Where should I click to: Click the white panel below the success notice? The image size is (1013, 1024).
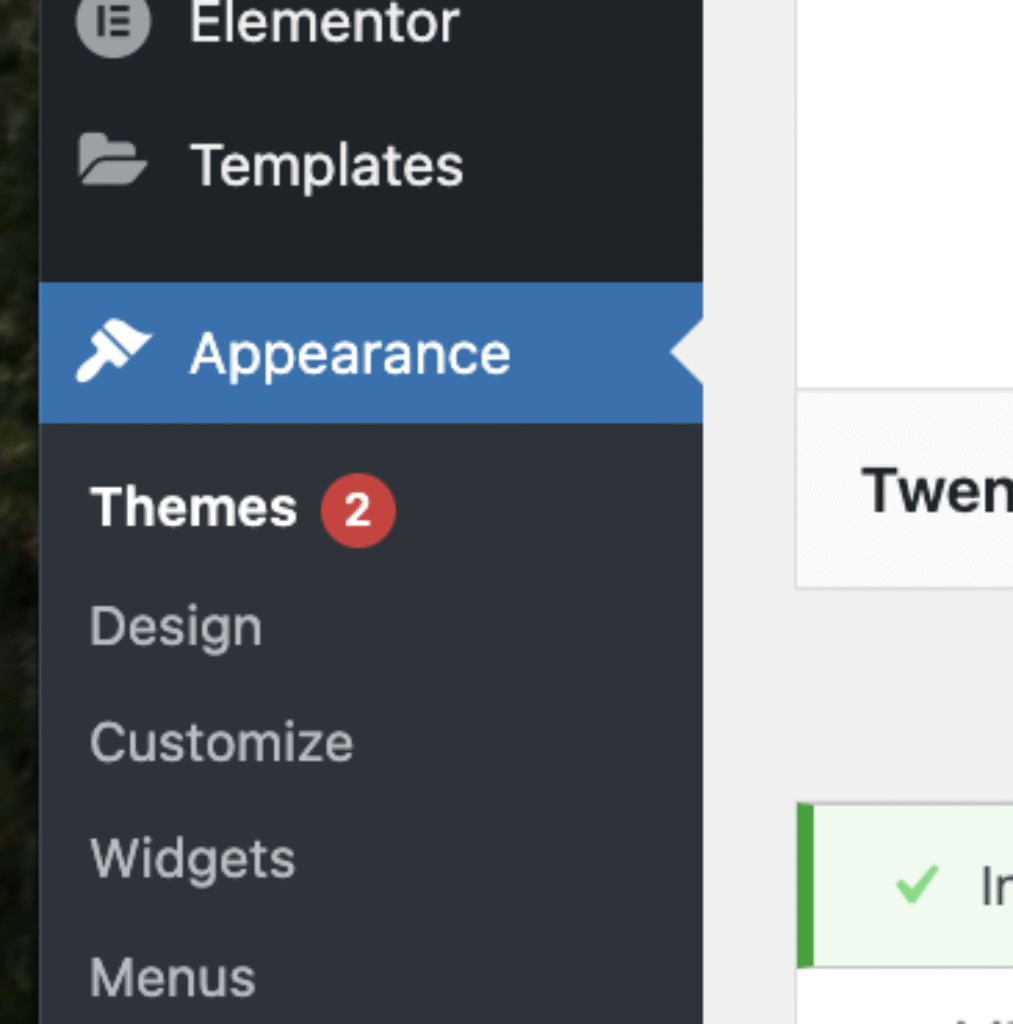tap(904, 998)
